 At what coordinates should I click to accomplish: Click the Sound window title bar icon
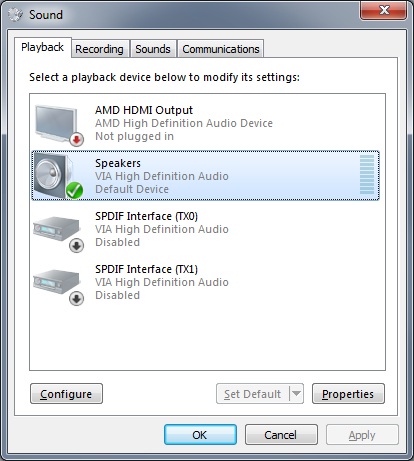(15, 15)
